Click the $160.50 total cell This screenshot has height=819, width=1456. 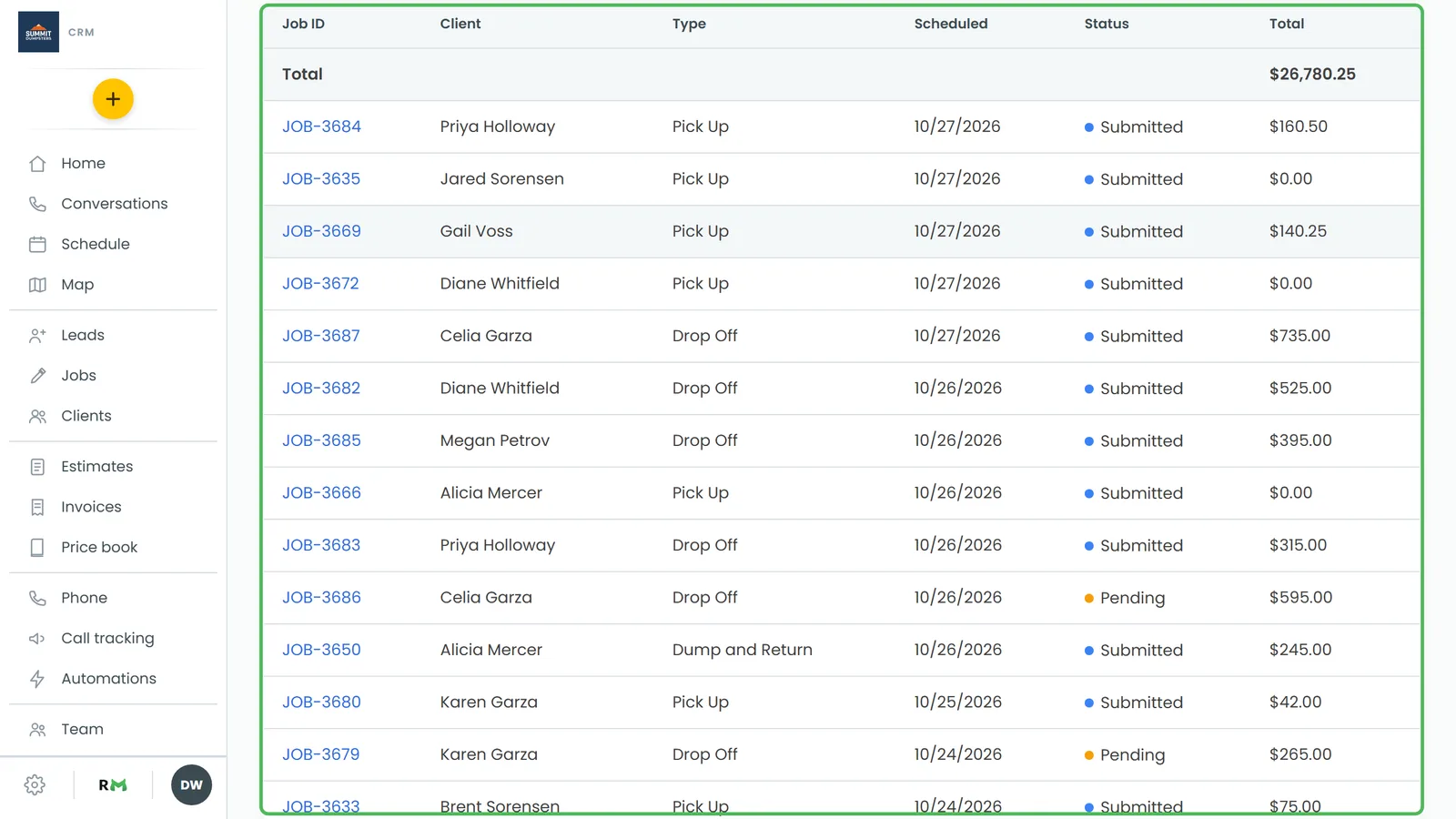1299,126
